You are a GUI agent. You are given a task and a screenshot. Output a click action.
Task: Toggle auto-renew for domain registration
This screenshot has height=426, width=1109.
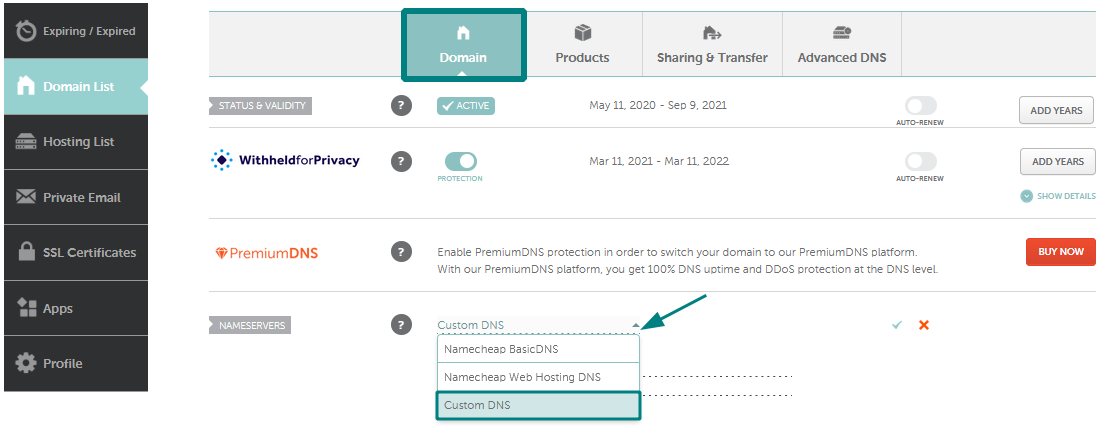click(921, 106)
